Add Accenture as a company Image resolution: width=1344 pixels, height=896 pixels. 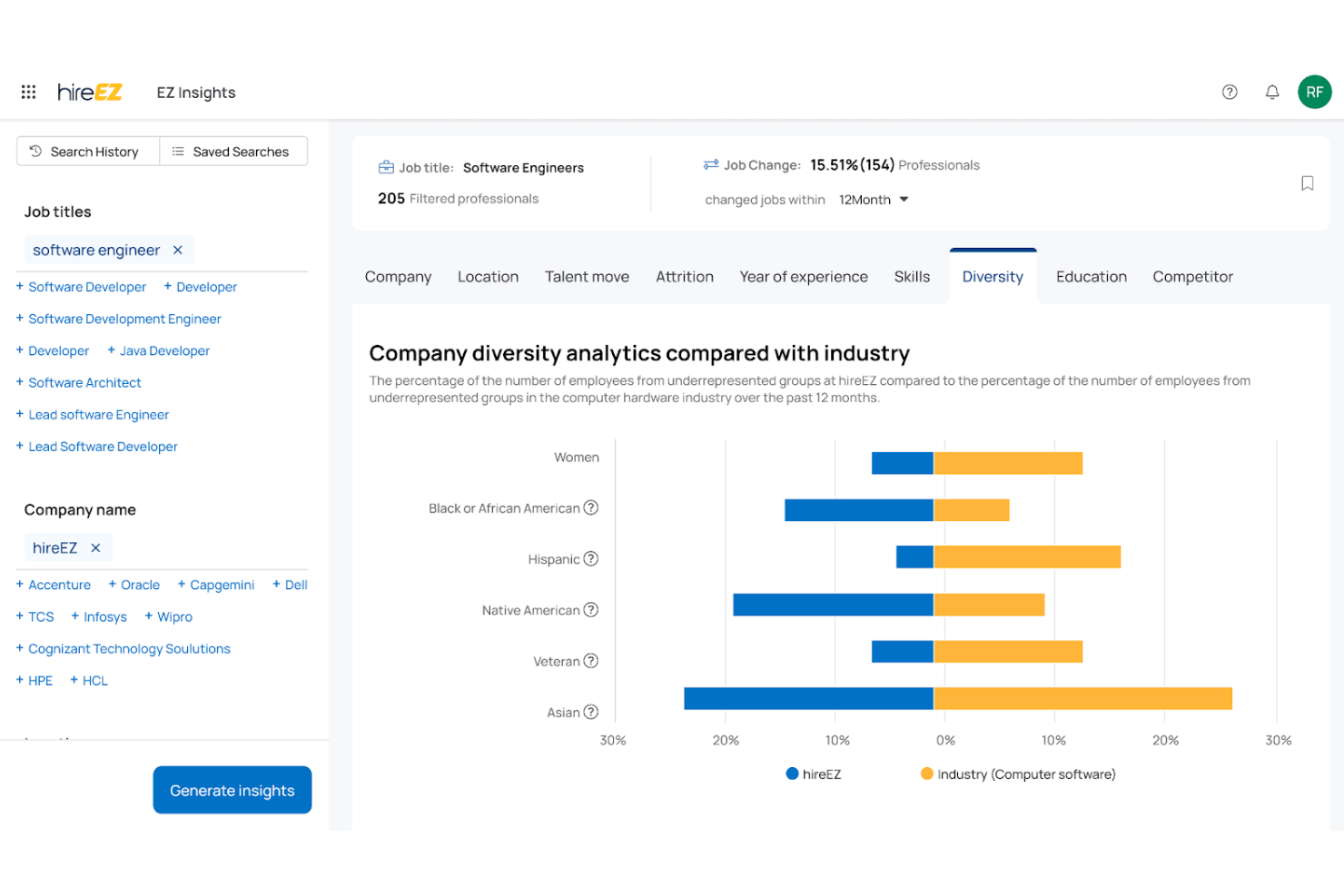tap(53, 585)
